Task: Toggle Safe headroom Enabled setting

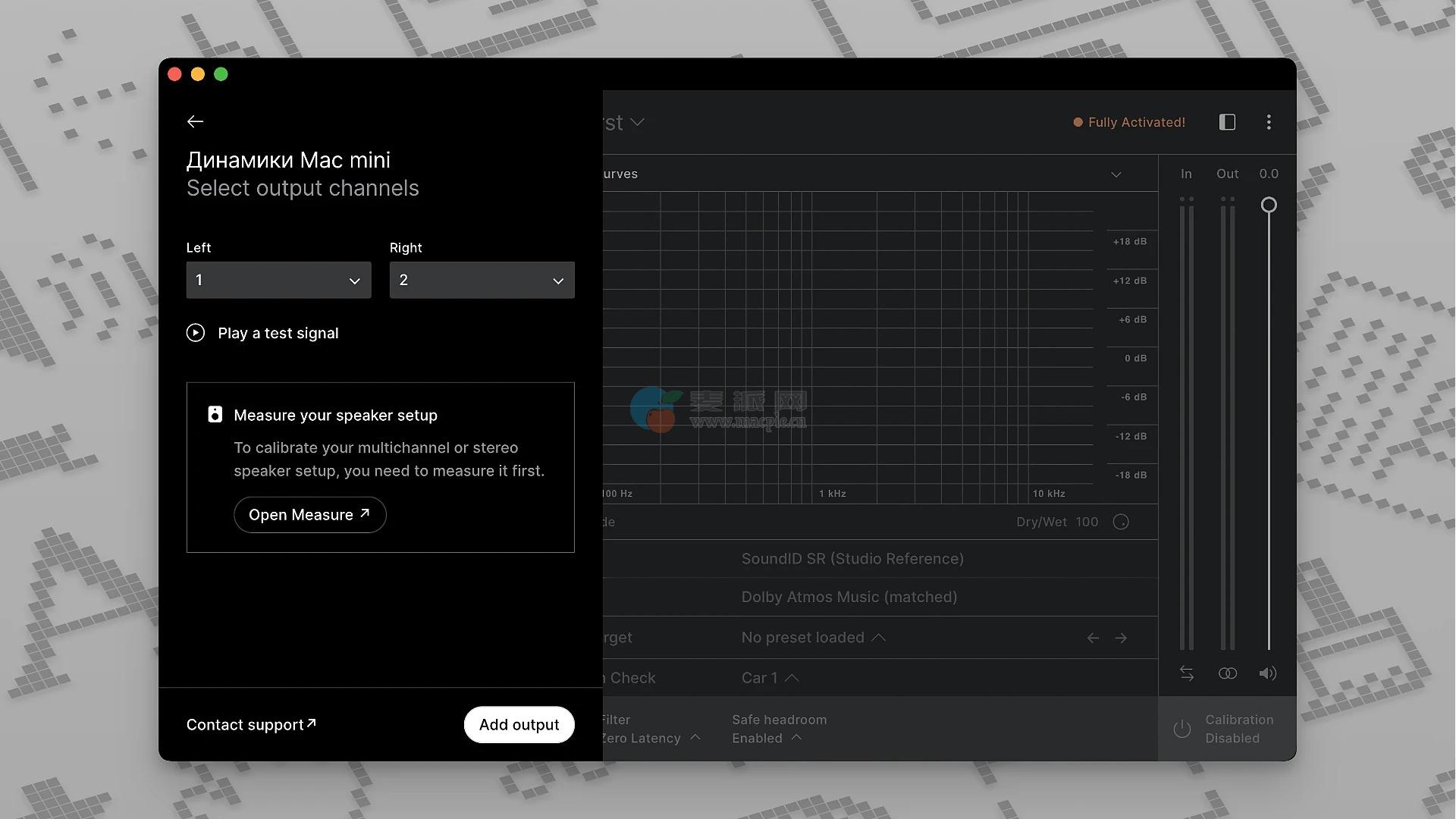Action: tap(766, 738)
